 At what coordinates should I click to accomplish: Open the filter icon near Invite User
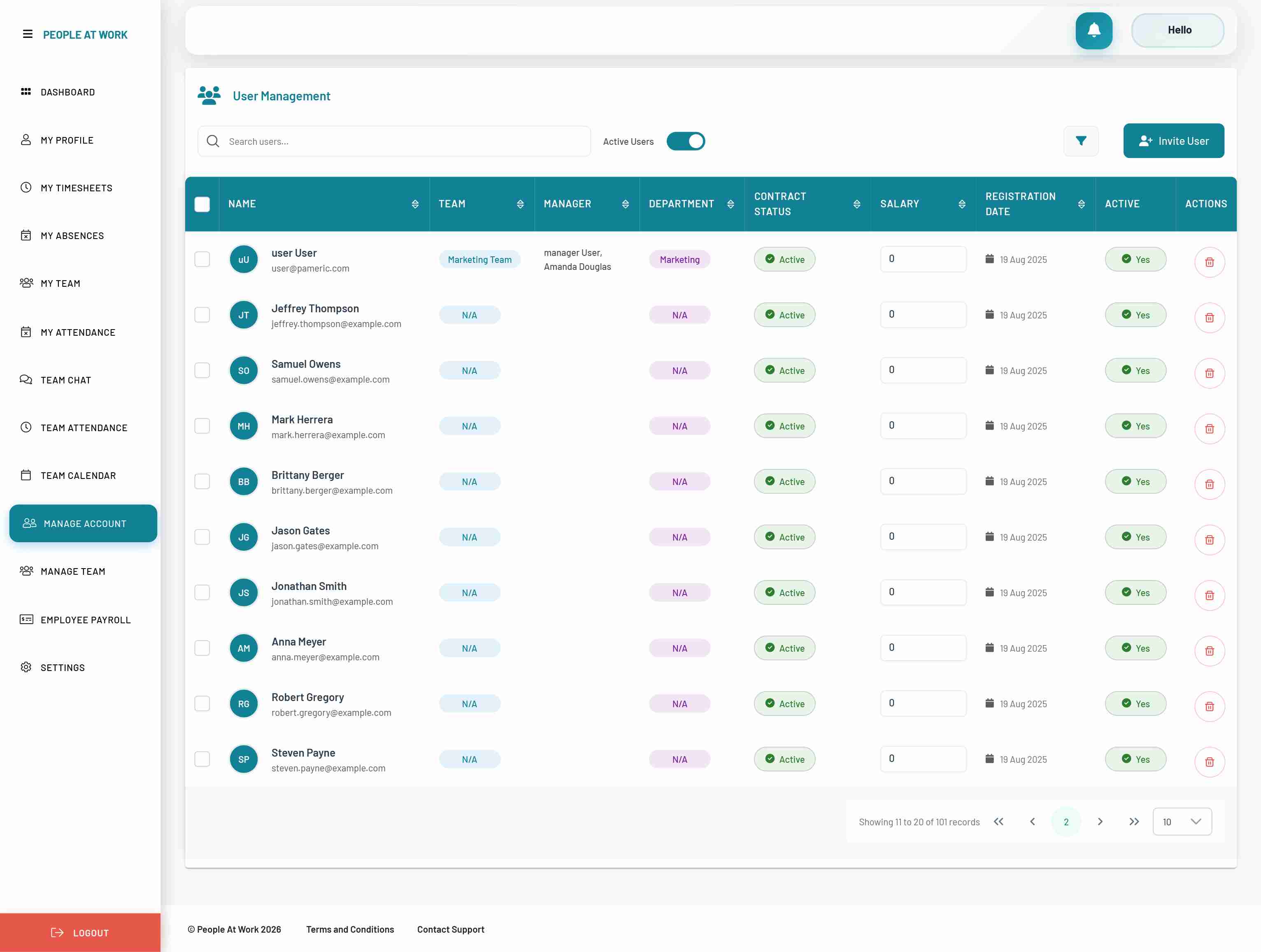(1081, 141)
